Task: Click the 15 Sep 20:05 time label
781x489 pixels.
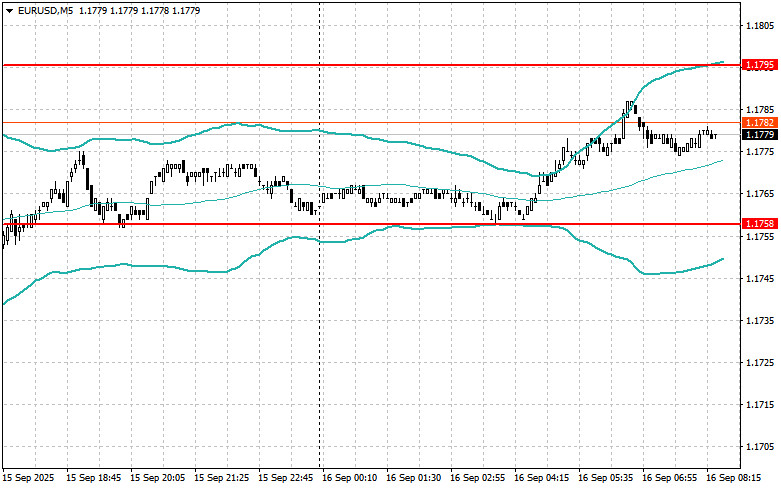Action: (x=157, y=478)
